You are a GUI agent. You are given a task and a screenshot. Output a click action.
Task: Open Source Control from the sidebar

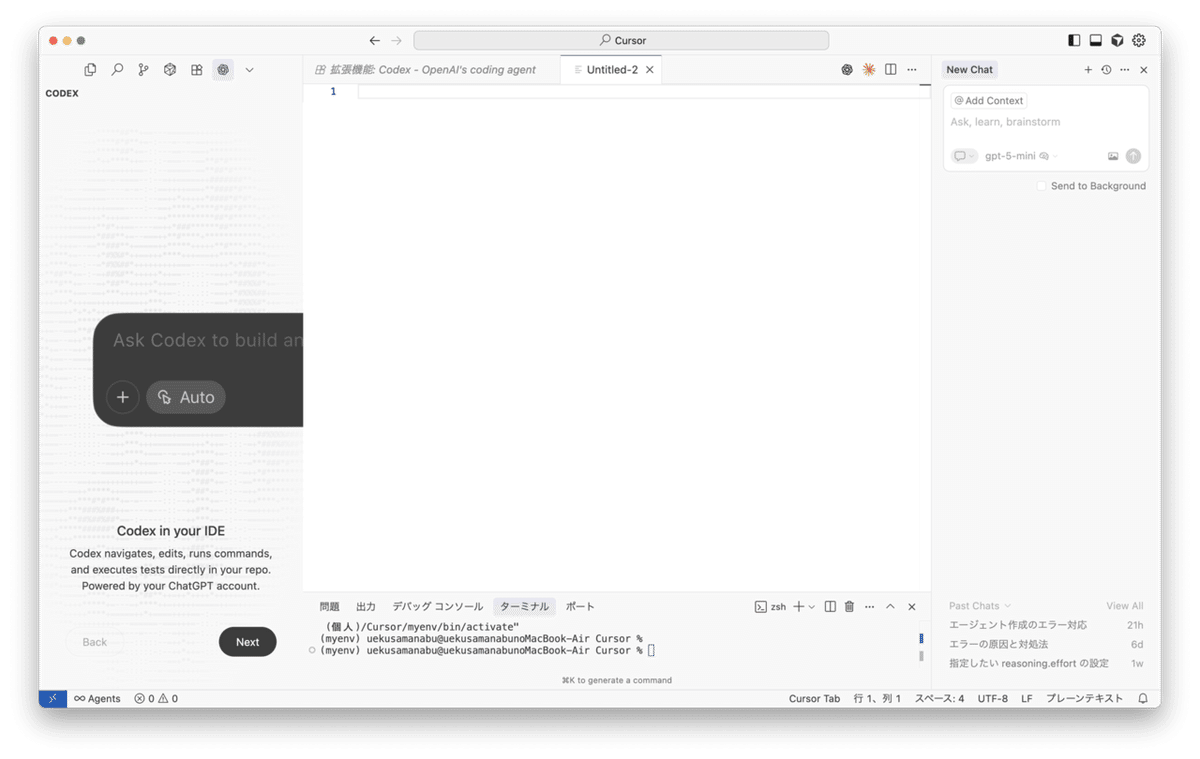pyautogui.click(x=143, y=69)
